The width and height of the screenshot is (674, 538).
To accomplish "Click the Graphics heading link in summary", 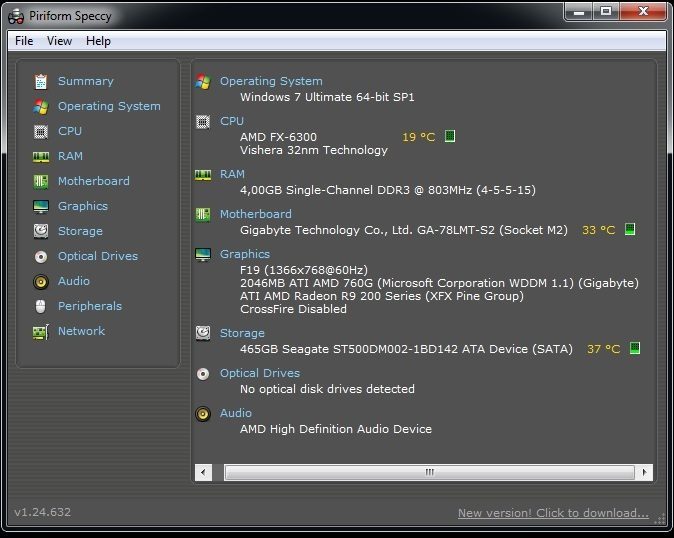I will click(245, 254).
